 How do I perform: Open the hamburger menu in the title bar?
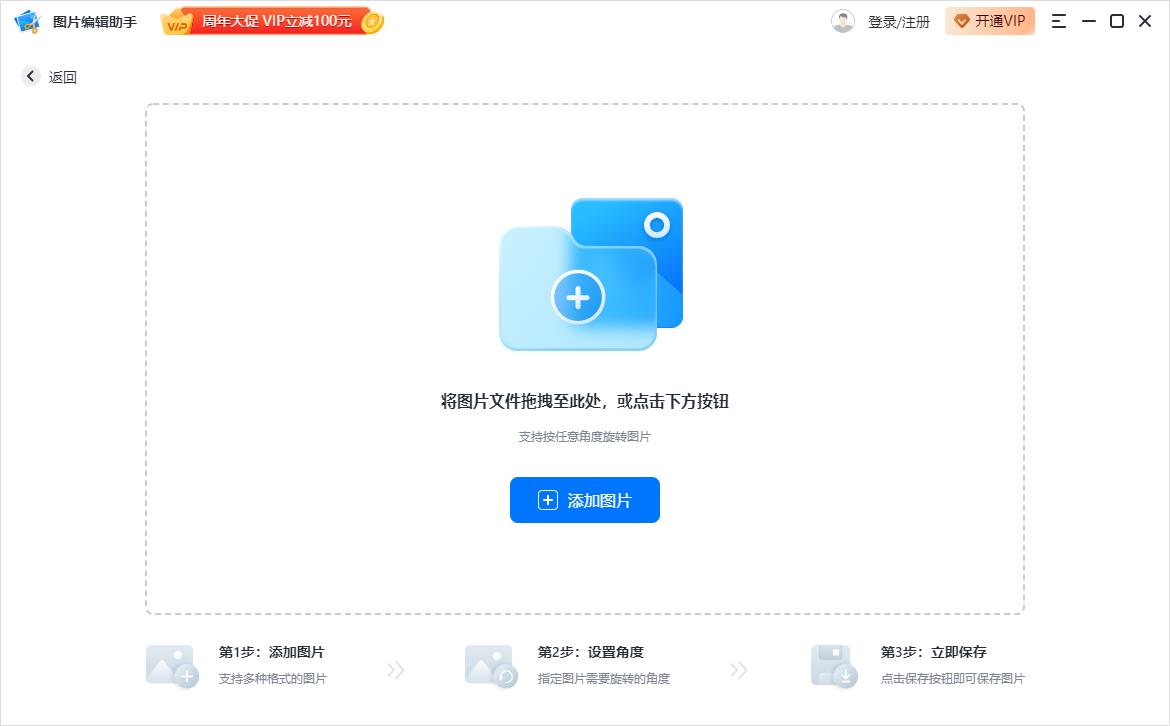pos(1057,20)
